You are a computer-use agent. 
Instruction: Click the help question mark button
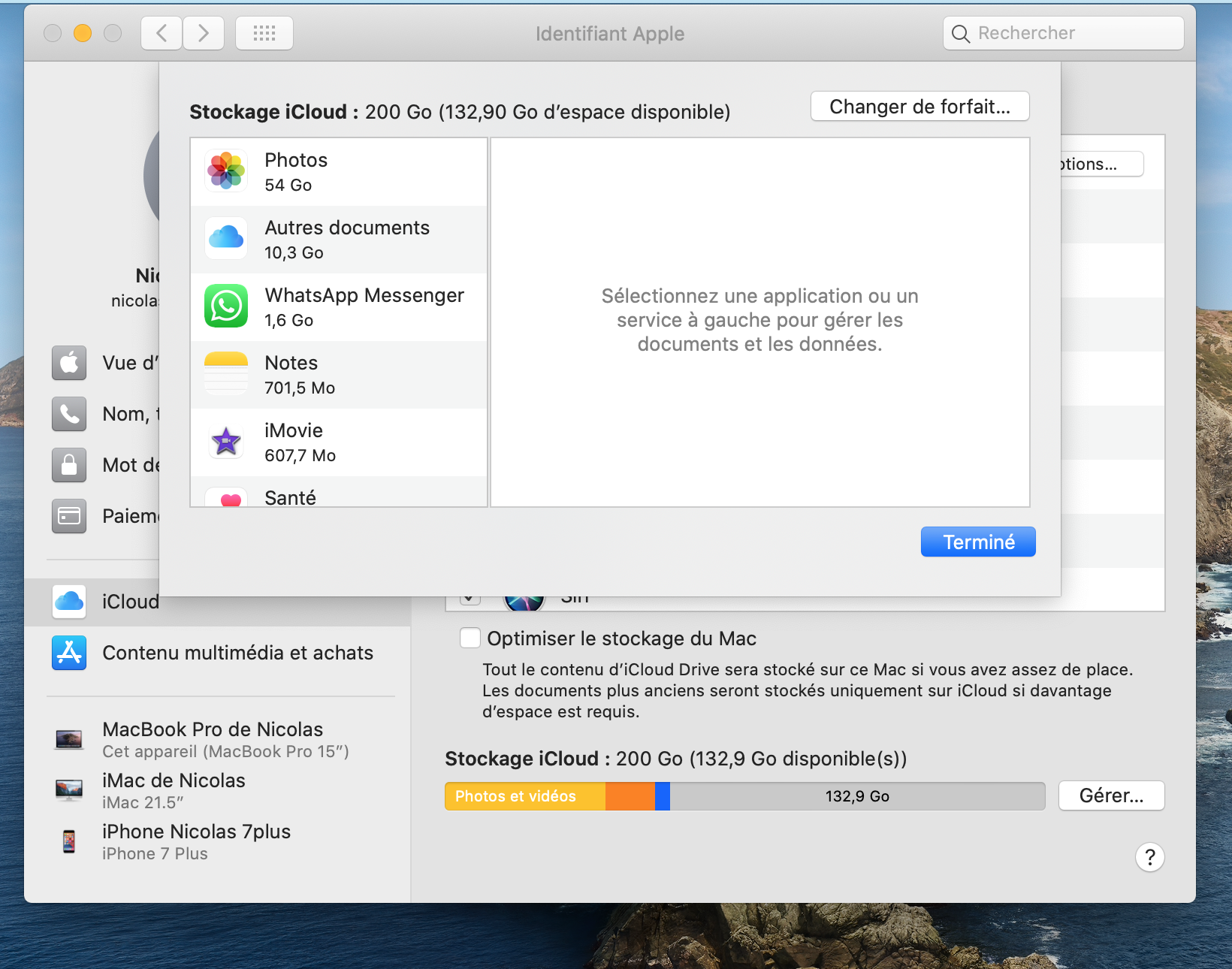(x=1149, y=857)
